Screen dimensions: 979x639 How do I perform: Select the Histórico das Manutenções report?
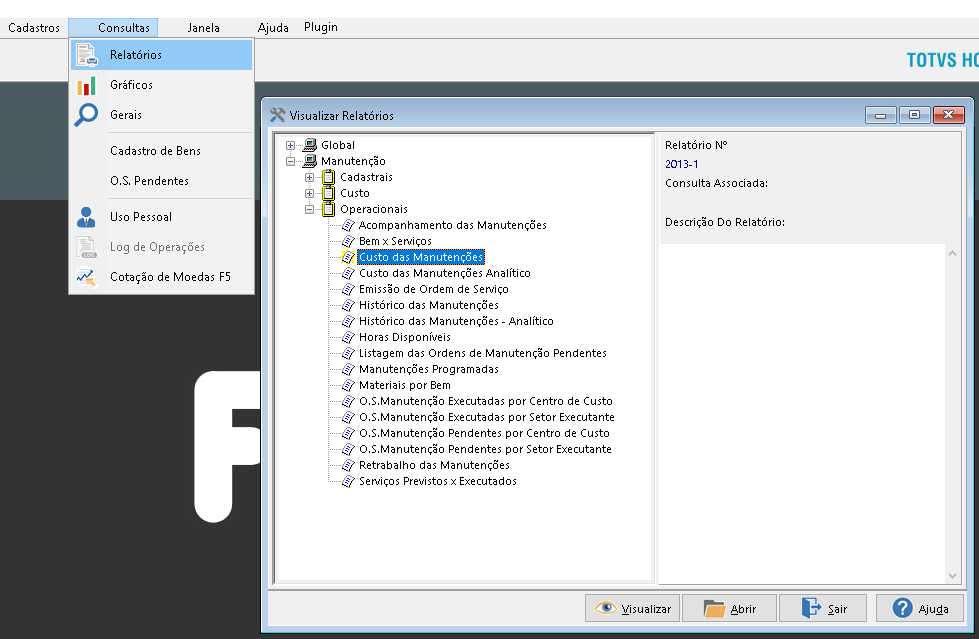tap(428, 305)
